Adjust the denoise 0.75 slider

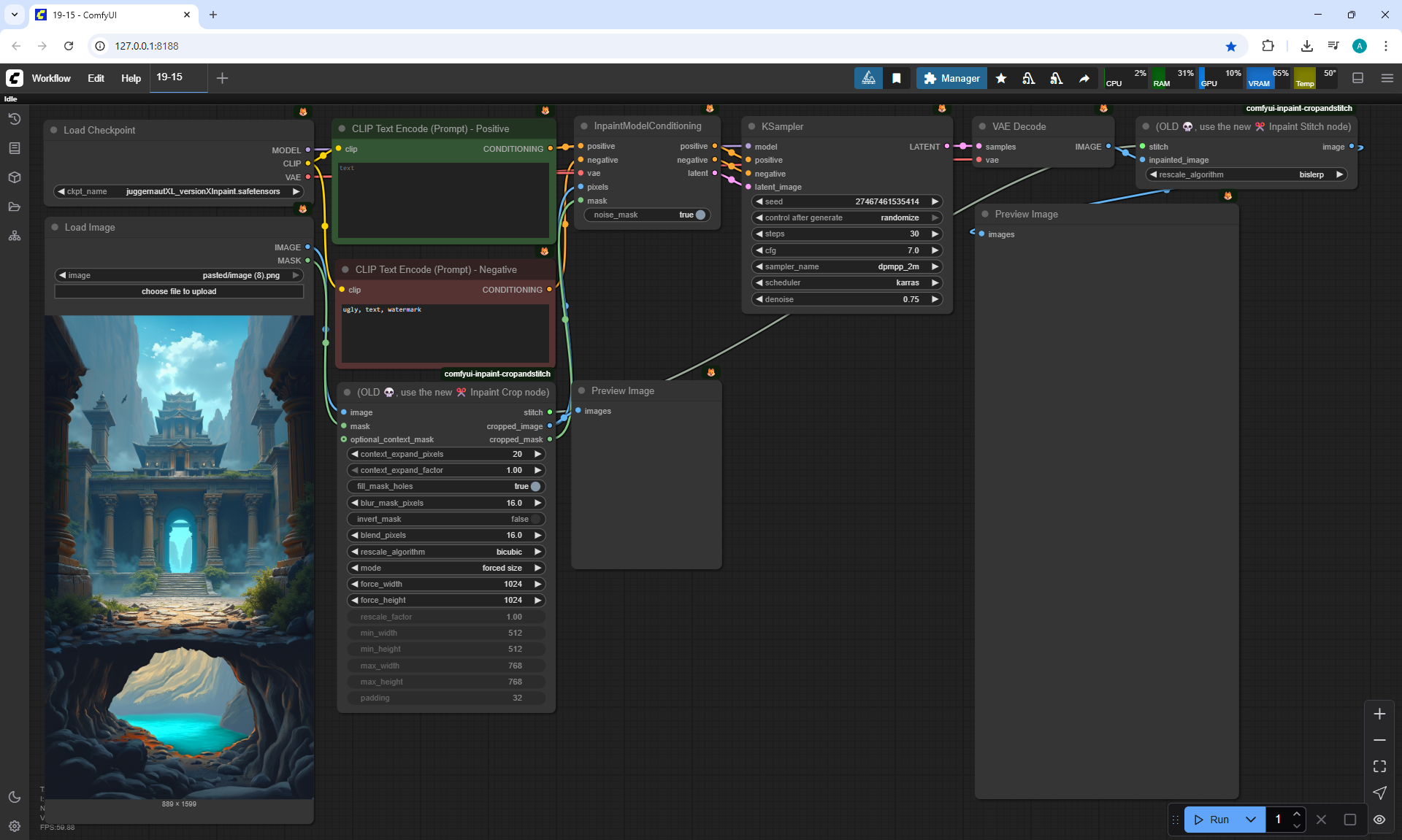click(847, 299)
